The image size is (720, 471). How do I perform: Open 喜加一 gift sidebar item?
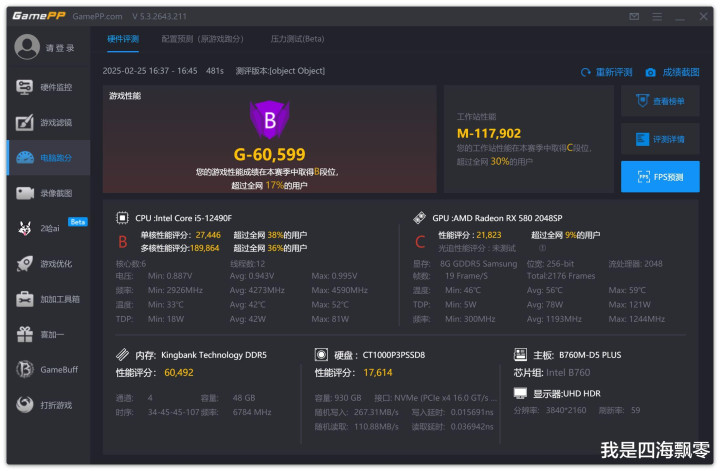pos(48,334)
